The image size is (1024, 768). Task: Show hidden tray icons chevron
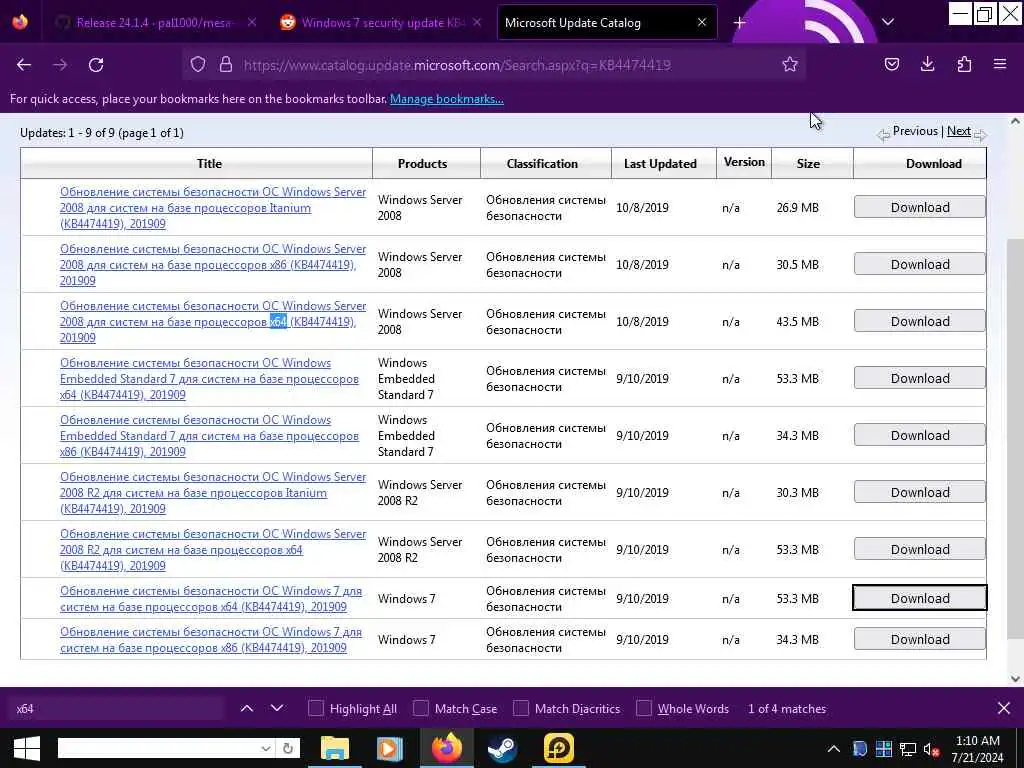click(x=834, y=749)
